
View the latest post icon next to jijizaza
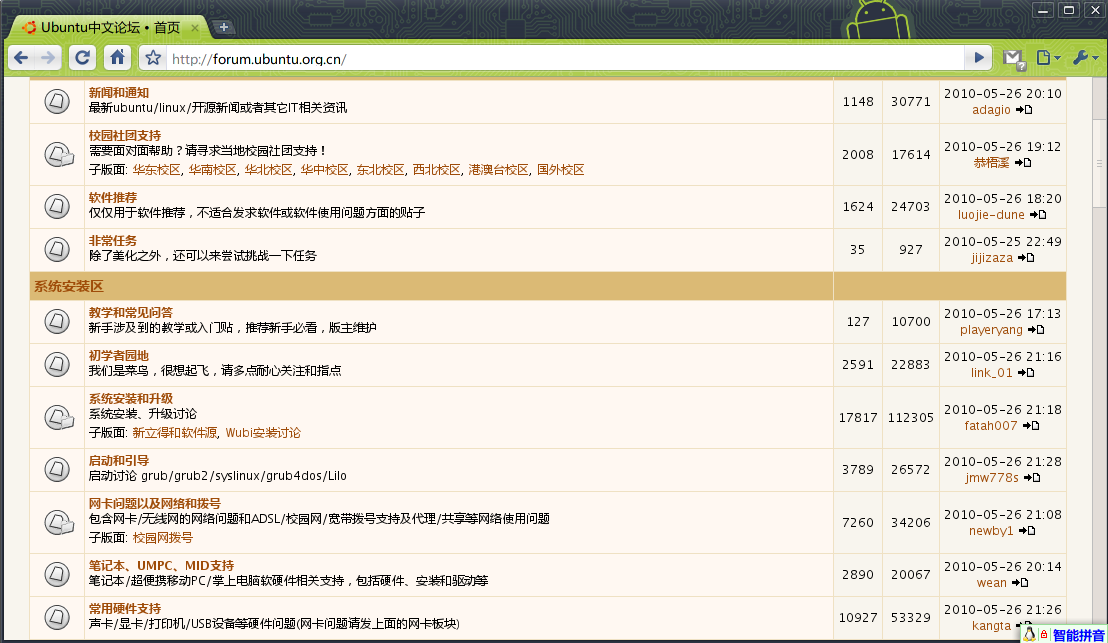pyautogui.click(x=1026, y=258)
